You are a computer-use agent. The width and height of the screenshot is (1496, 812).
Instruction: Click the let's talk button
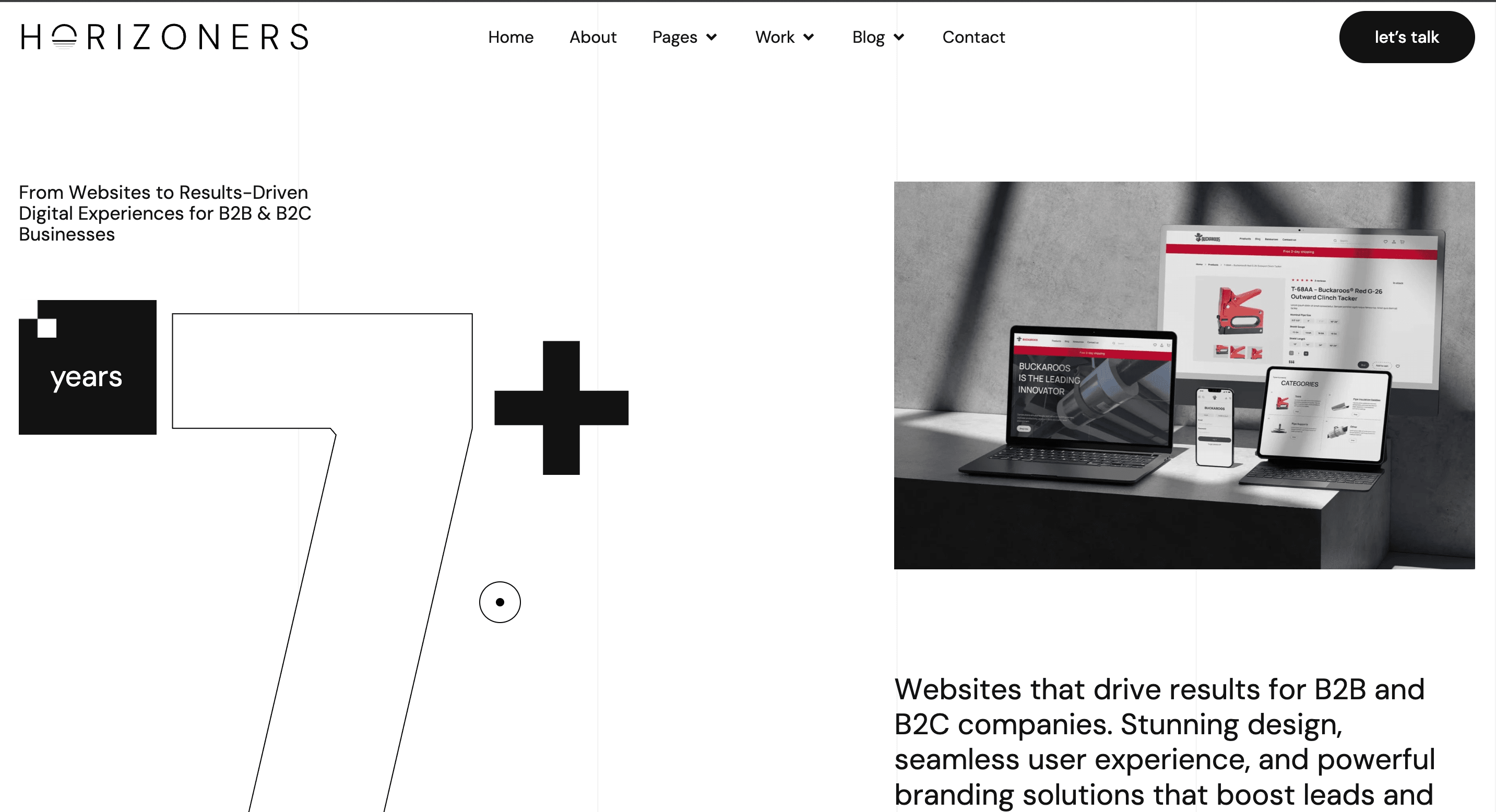[x=1407, y=37]
